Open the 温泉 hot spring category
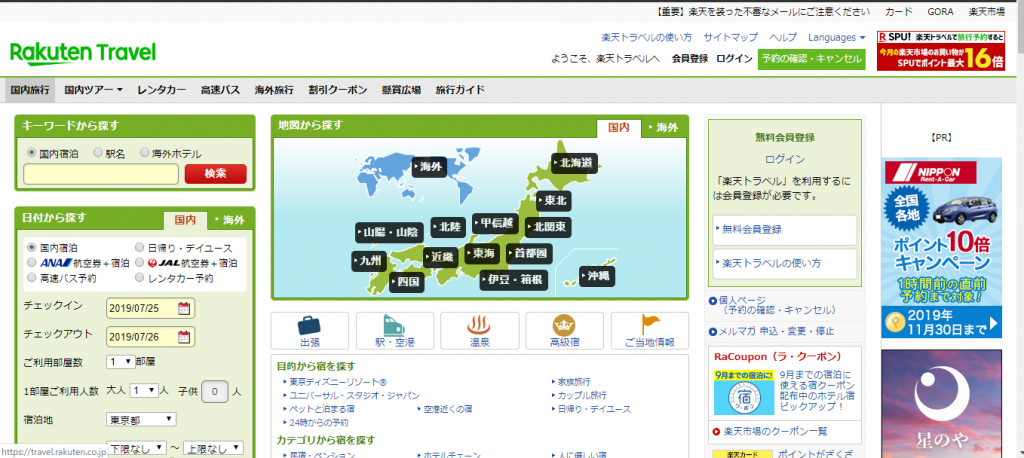 coord(479,331)
